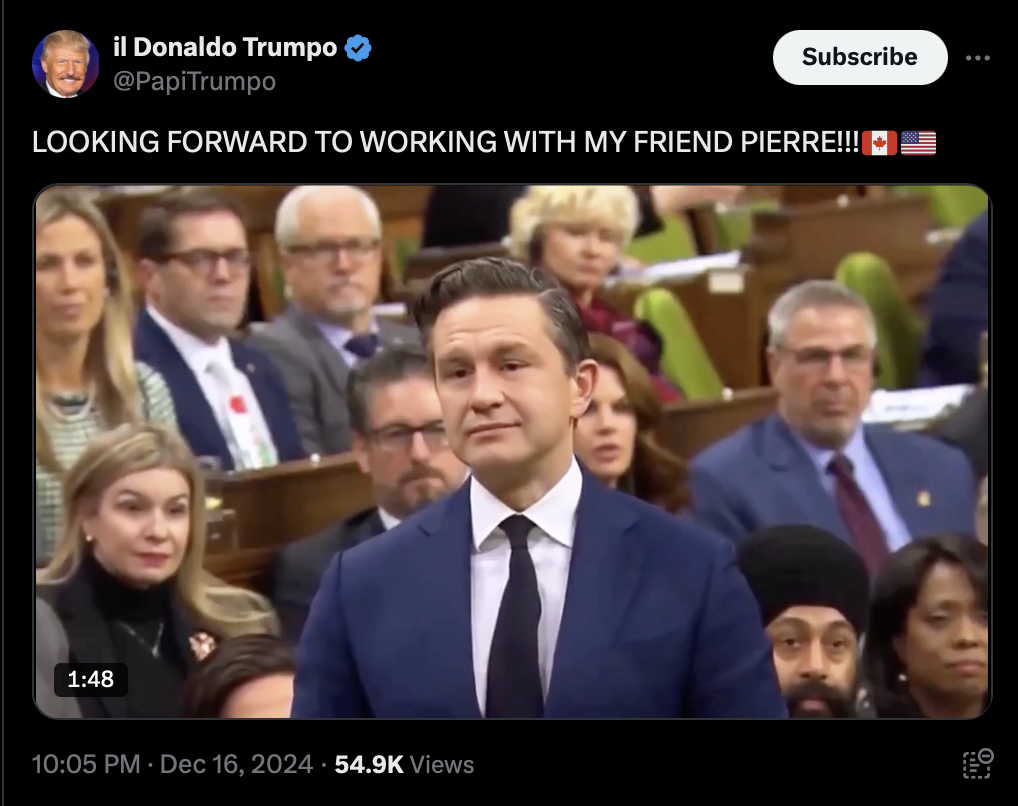The image size is (1018, 806).
Task: Click the blonde woman in black turtleneck
Action: 140,559
